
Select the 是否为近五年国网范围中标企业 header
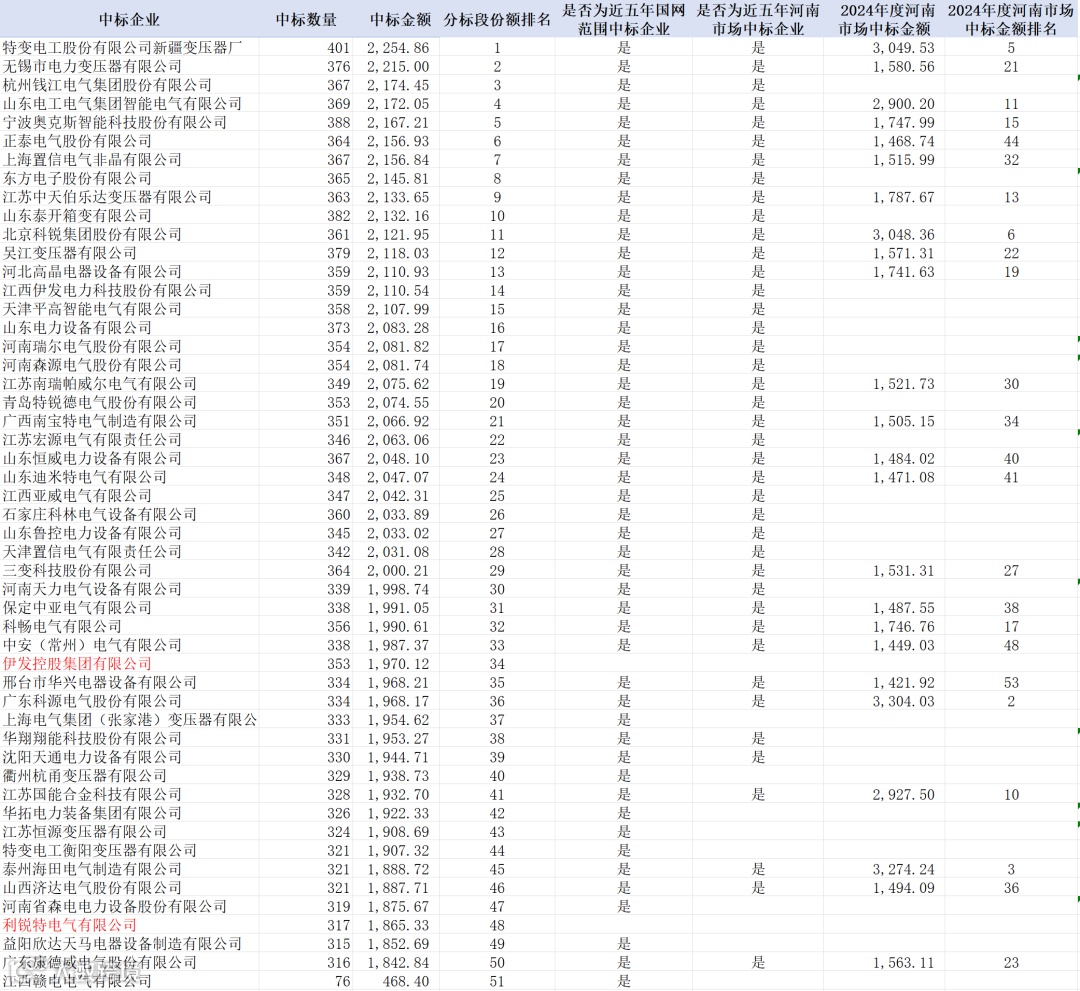click(x=623, y=19)
